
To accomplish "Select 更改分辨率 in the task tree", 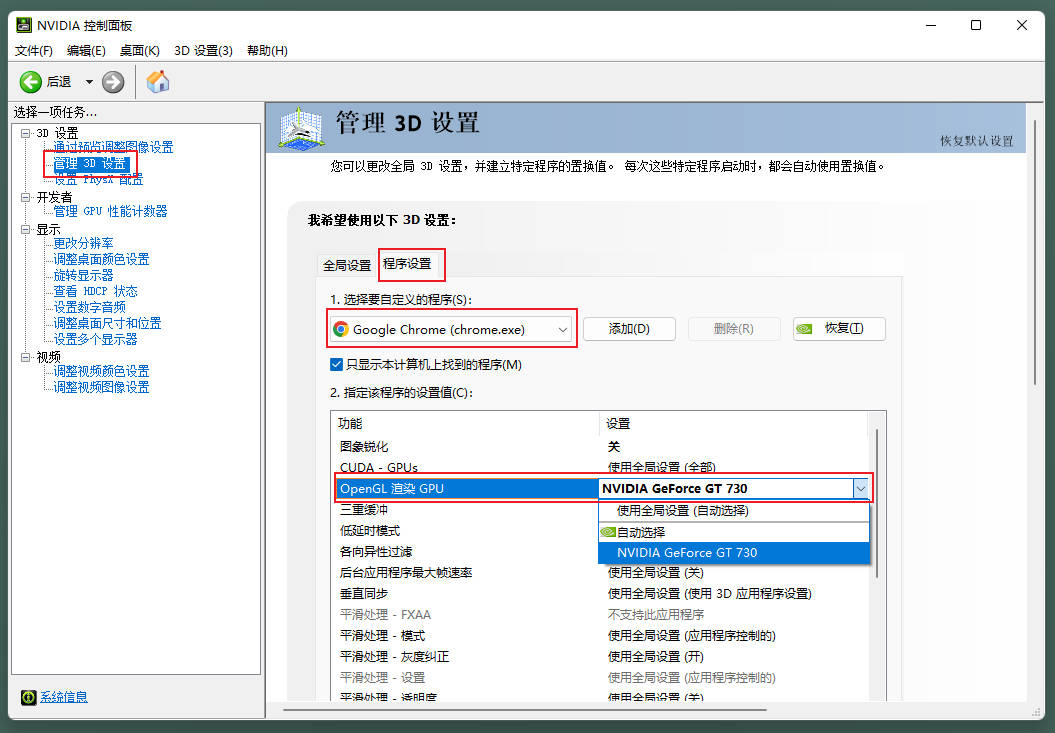I will [83, 243].
